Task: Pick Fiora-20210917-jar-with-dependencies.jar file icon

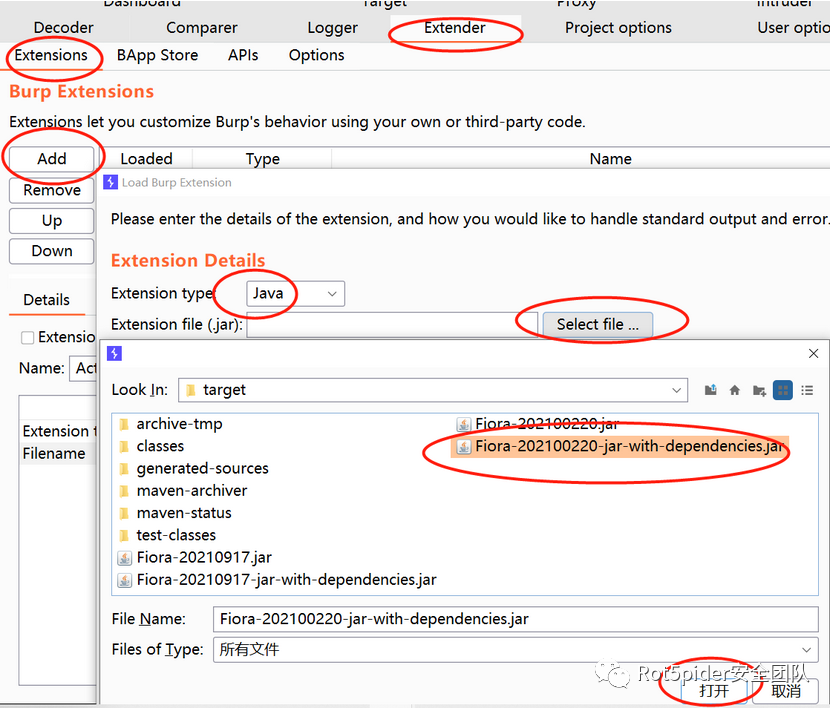Action: coord(124,581)
